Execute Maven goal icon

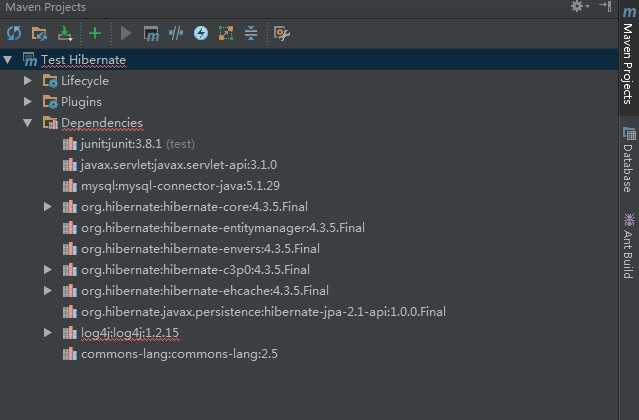151,33
